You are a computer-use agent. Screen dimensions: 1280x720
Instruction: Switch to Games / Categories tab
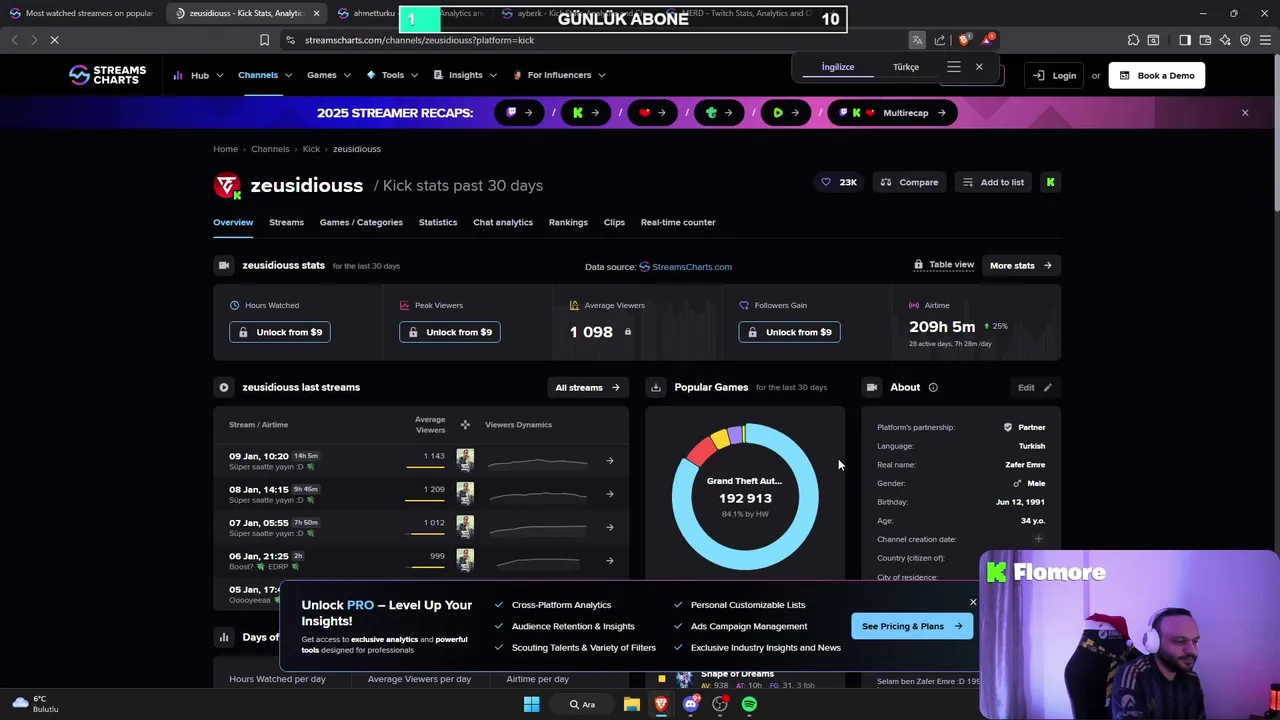(361, 222)
